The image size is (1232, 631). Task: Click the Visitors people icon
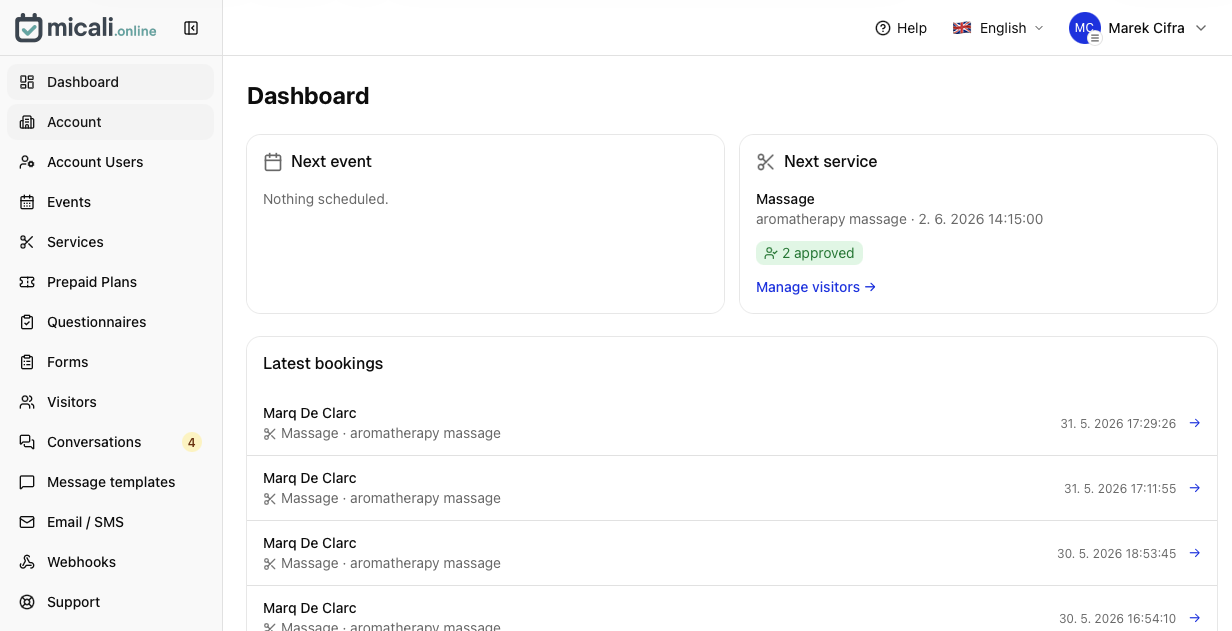[27, 402]
